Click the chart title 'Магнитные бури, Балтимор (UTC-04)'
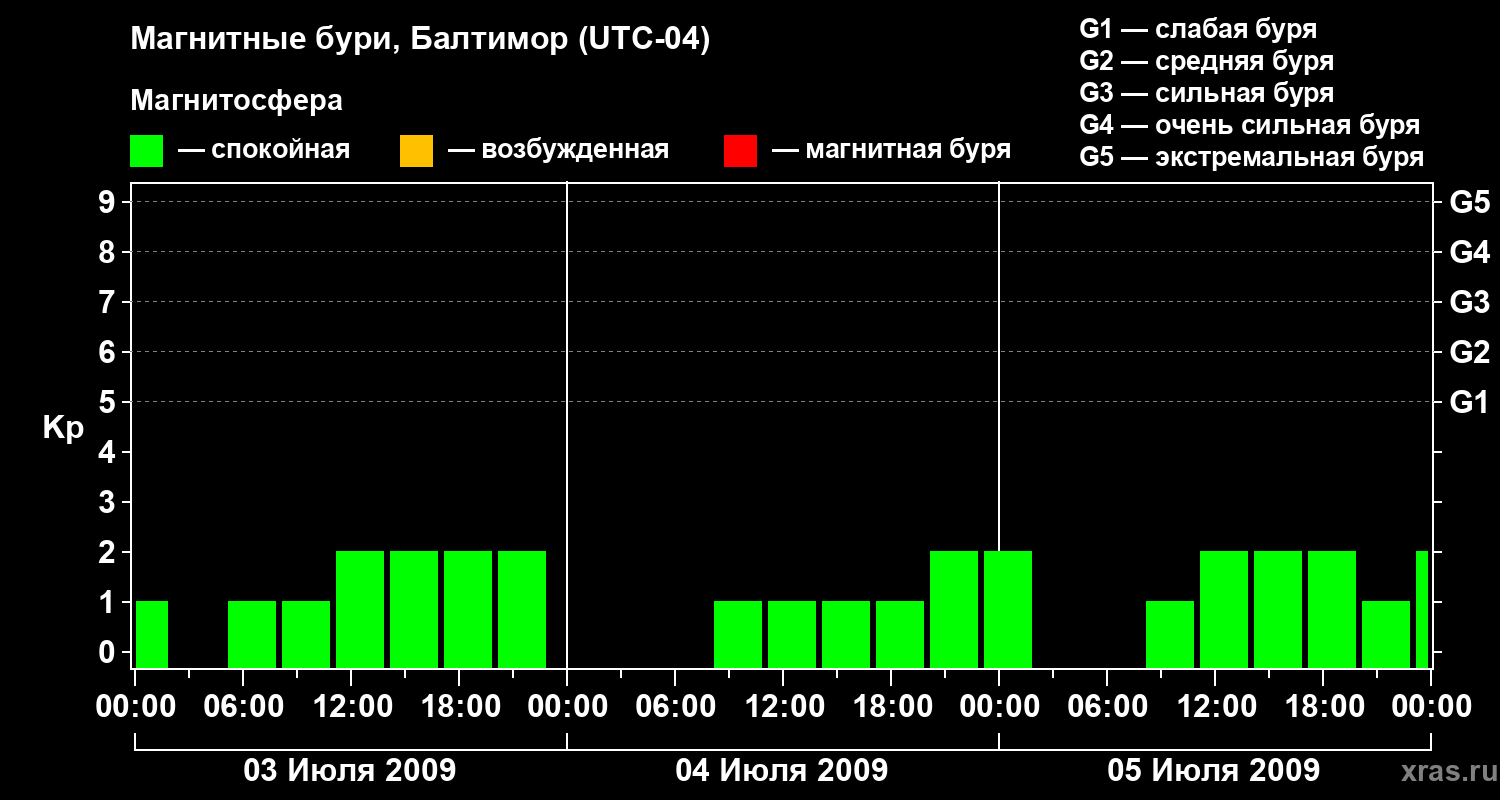 (420, 40)
